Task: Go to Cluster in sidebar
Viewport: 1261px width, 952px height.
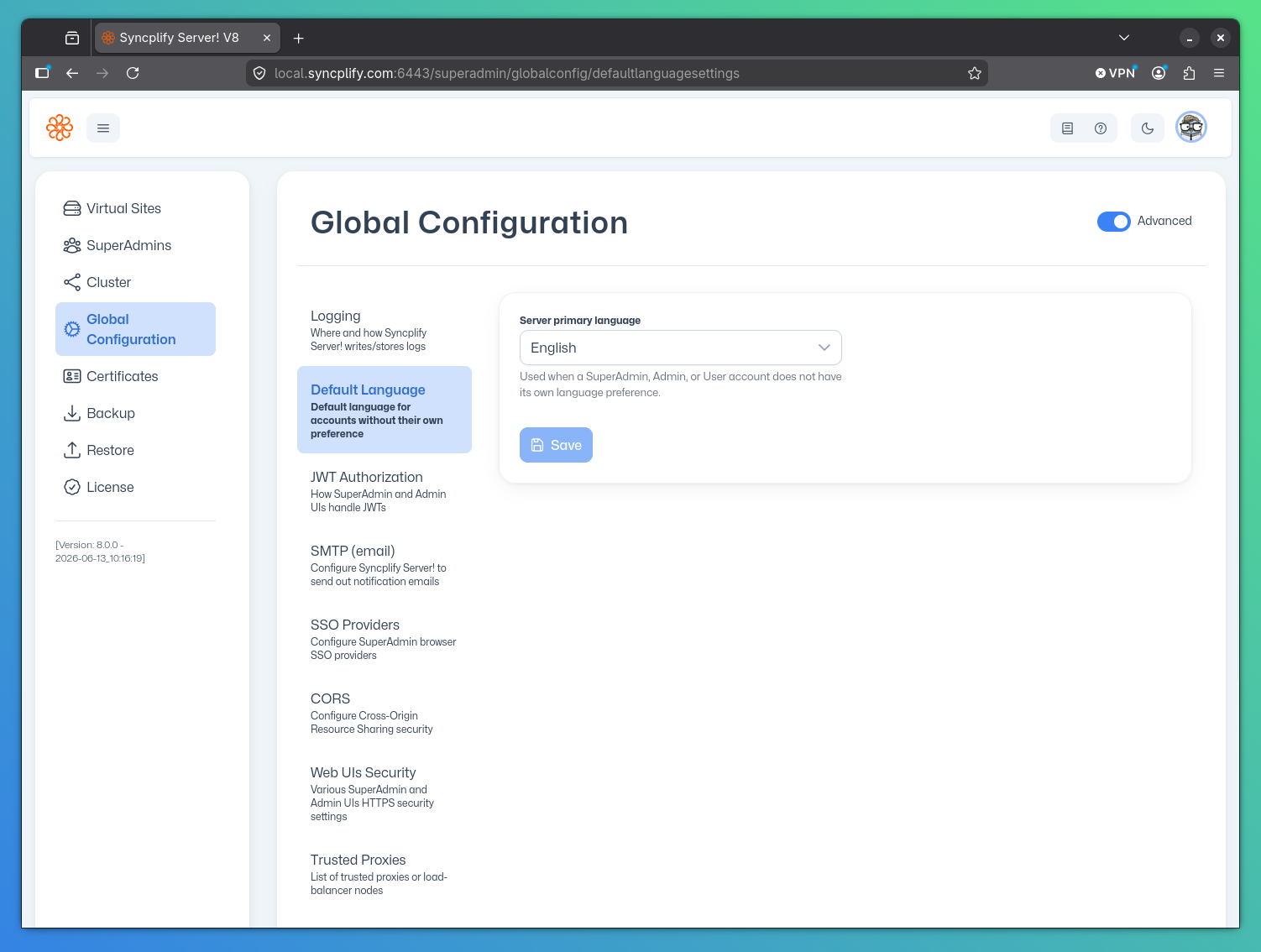Action: [135, 282]
